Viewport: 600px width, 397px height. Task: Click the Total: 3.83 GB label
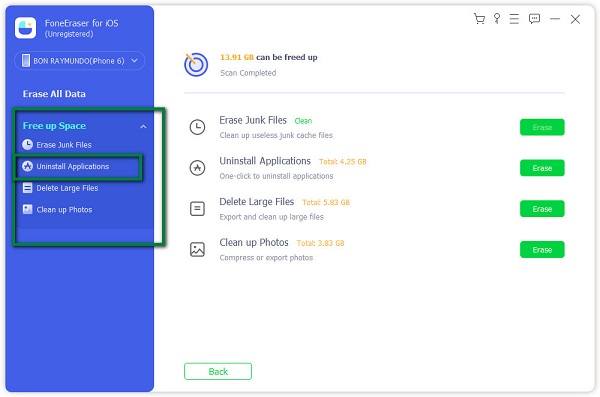tap(320, 243)
